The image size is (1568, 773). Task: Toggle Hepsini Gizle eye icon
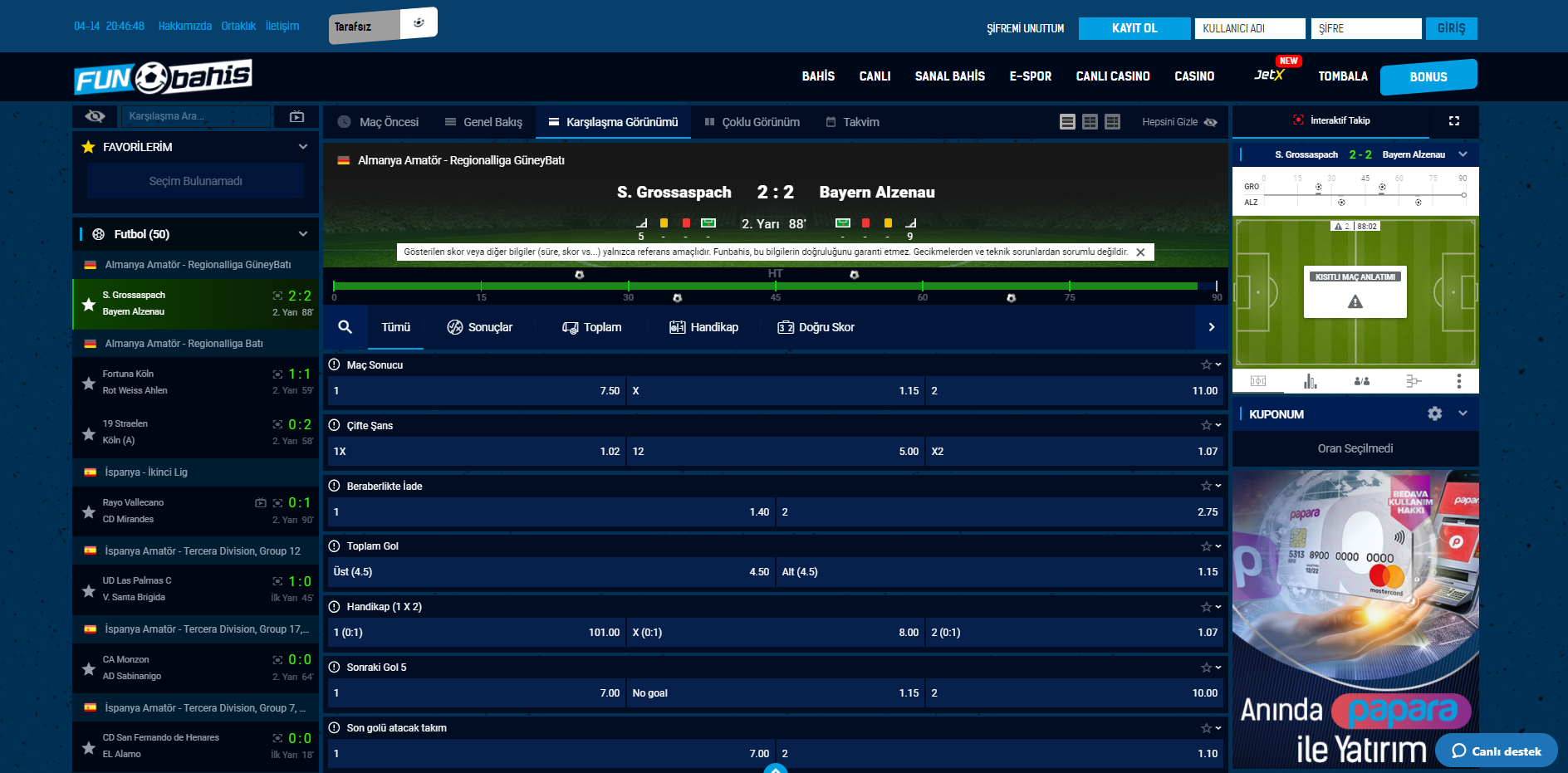click(x=1211, y=122)
